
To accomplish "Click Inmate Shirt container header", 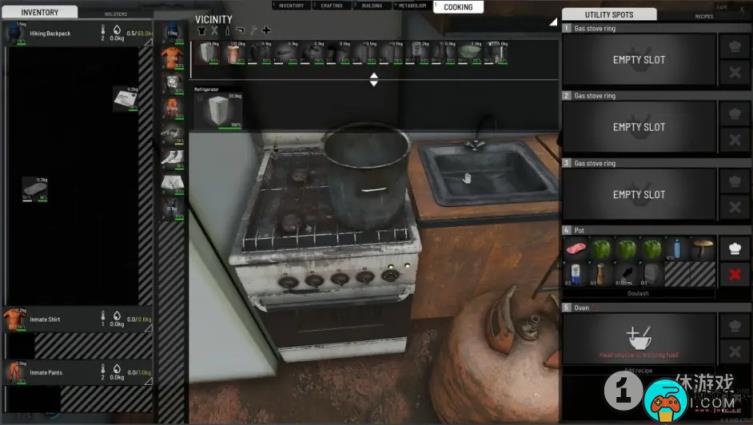I will pyautogui.click(x=78, y=319).
